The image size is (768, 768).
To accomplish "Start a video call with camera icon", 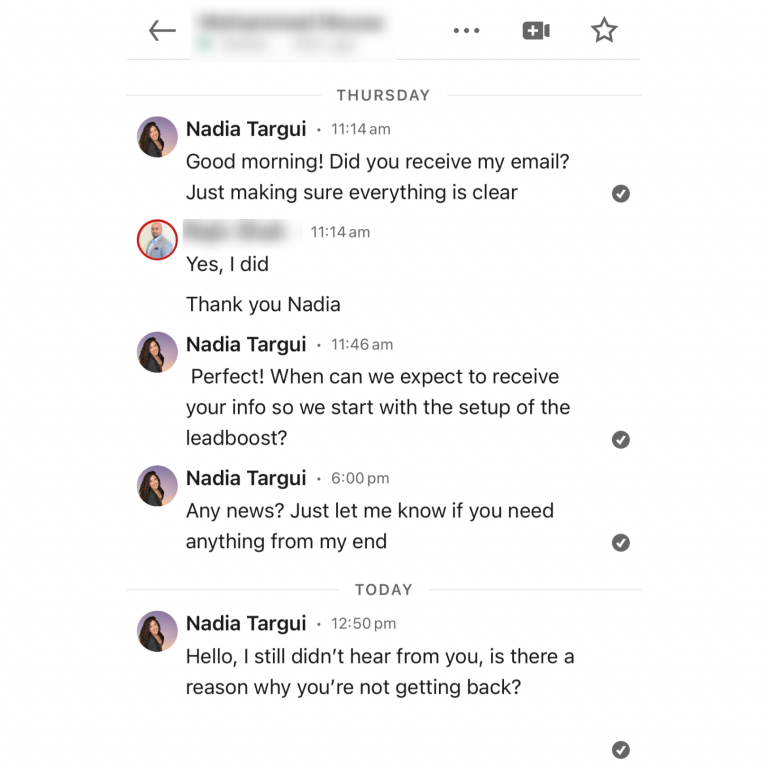I will (536, 31).
